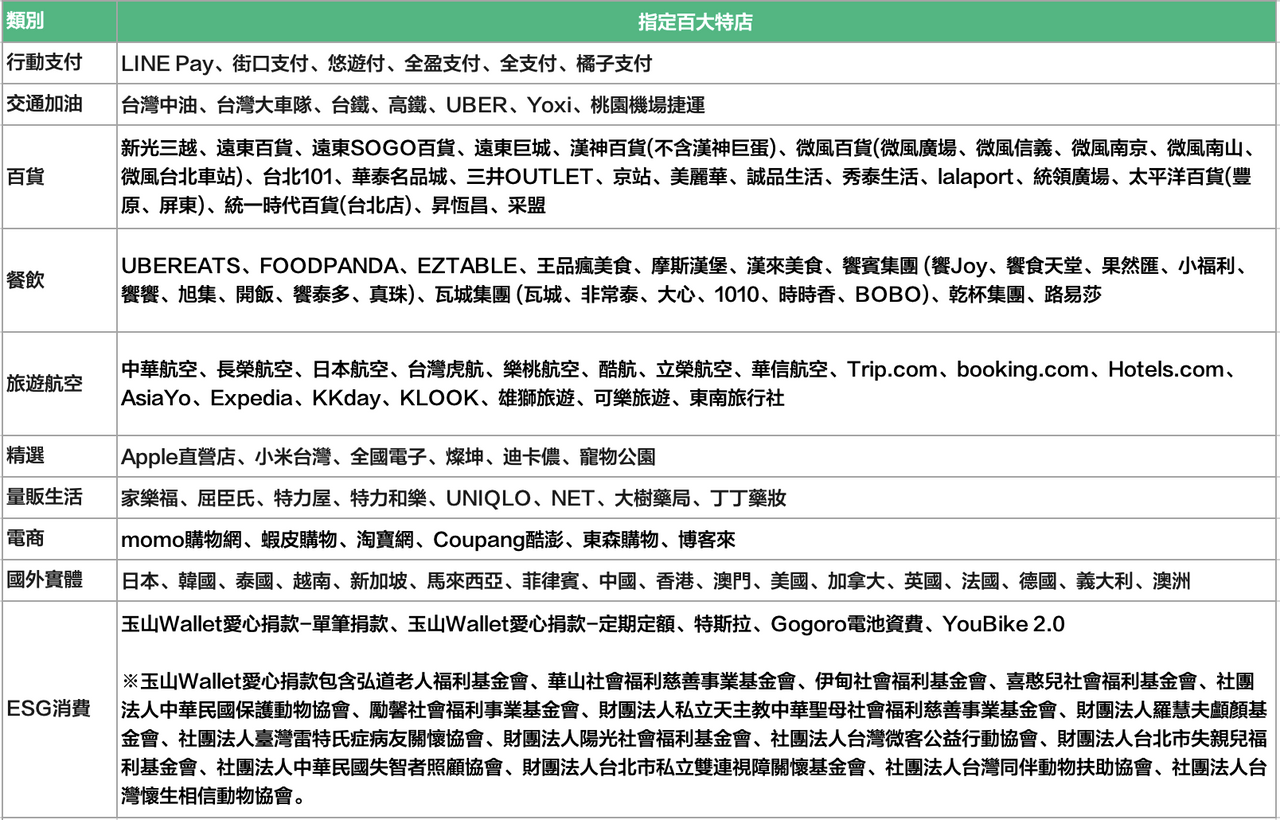
Task: Click the 橘子支付 merchant text
Action: [614, 64]
